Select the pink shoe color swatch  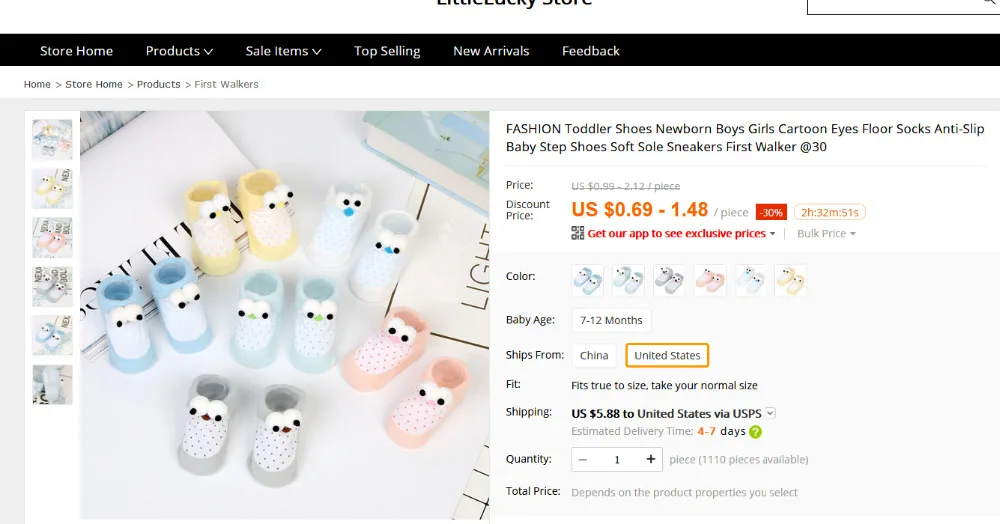pos(710,280)
